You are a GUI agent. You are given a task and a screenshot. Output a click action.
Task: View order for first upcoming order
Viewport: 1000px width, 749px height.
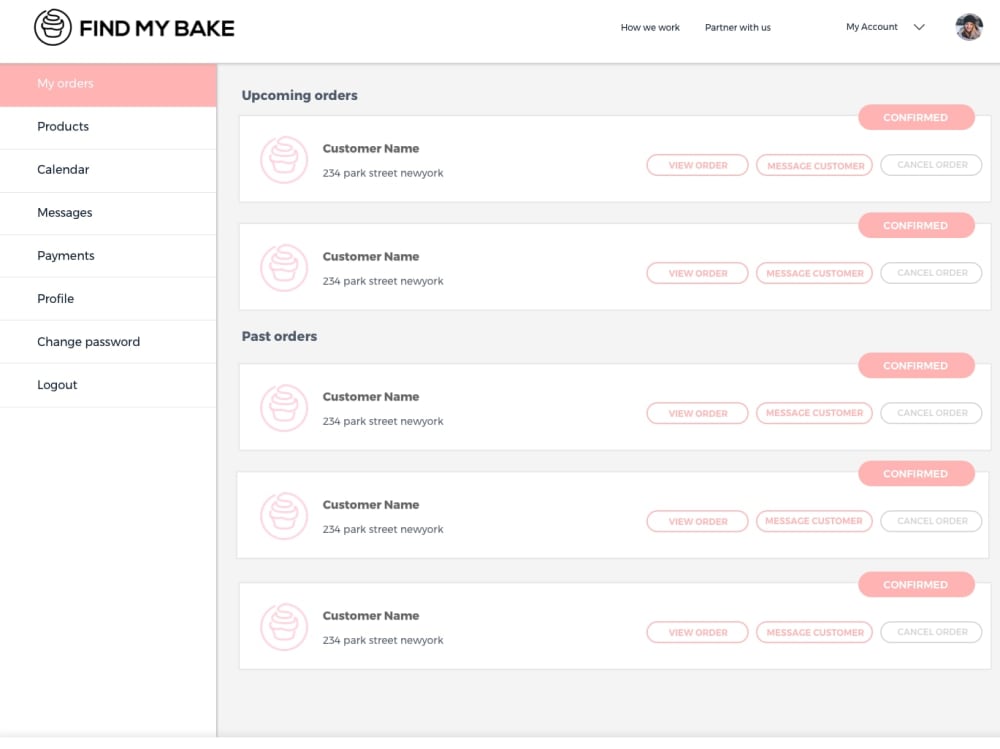(697, 165)
